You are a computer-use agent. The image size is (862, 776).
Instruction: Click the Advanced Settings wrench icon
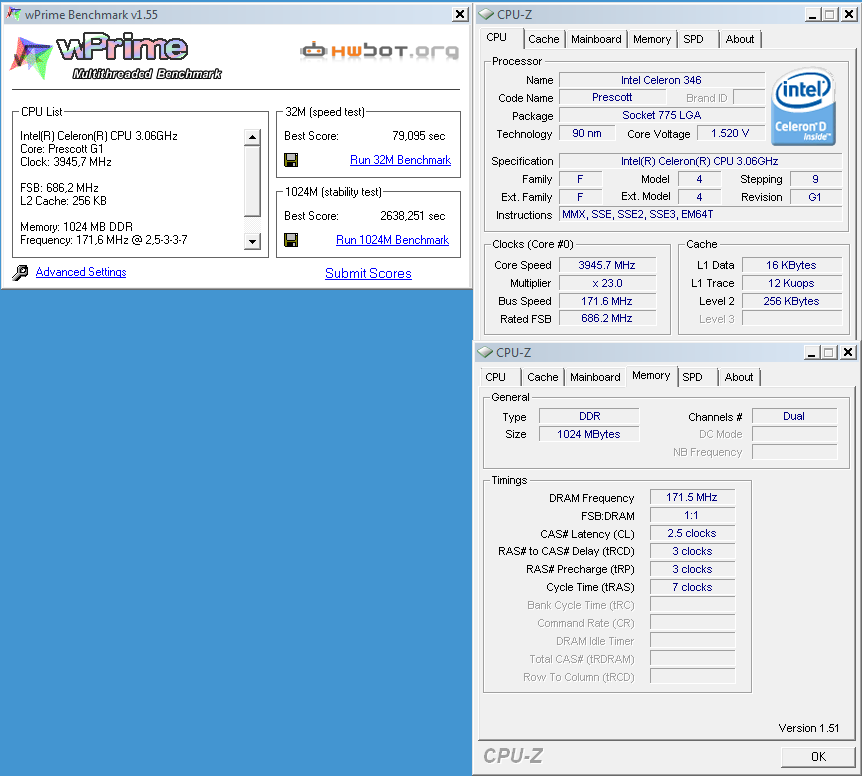tap(20, 272)
